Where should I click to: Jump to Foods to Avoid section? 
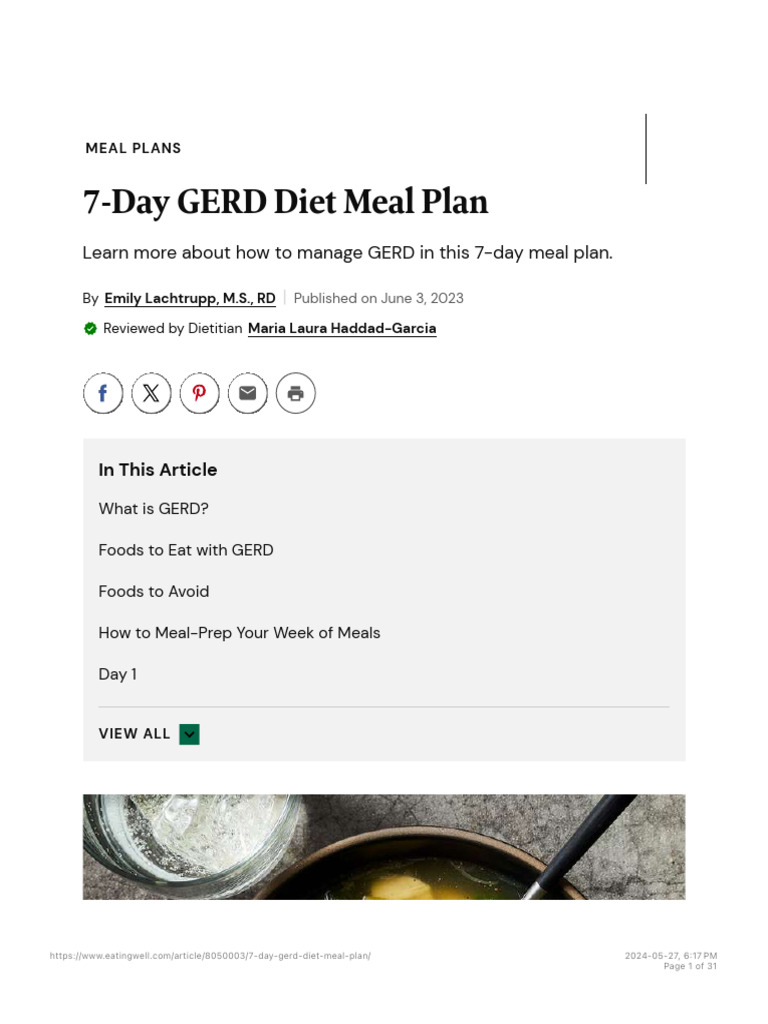154,591
